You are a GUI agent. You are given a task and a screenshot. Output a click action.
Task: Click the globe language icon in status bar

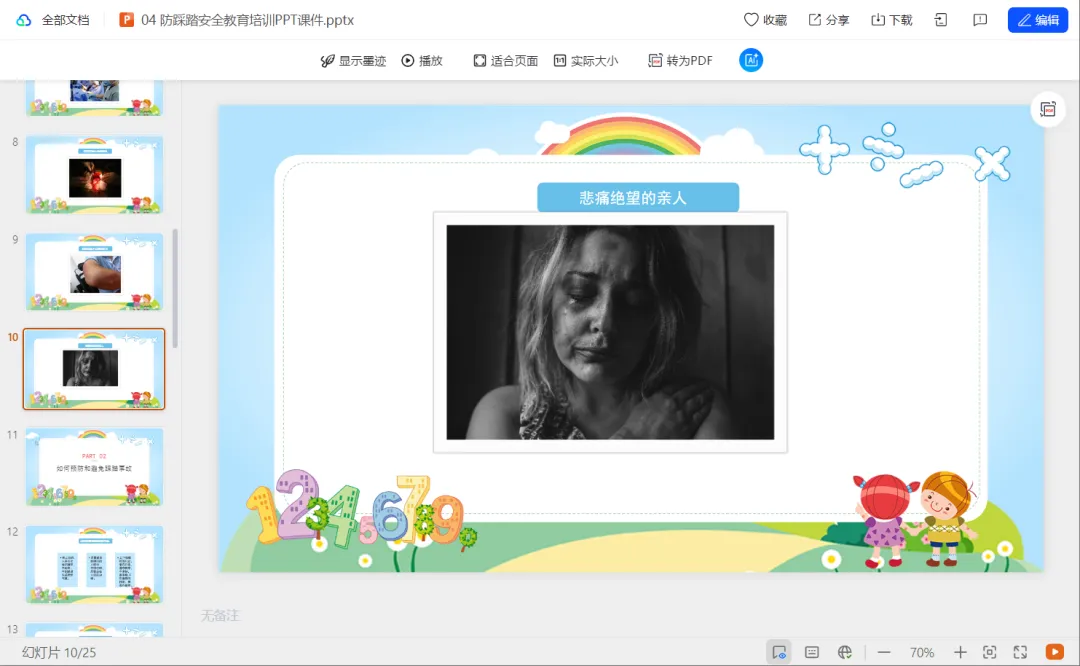[844, 652]
